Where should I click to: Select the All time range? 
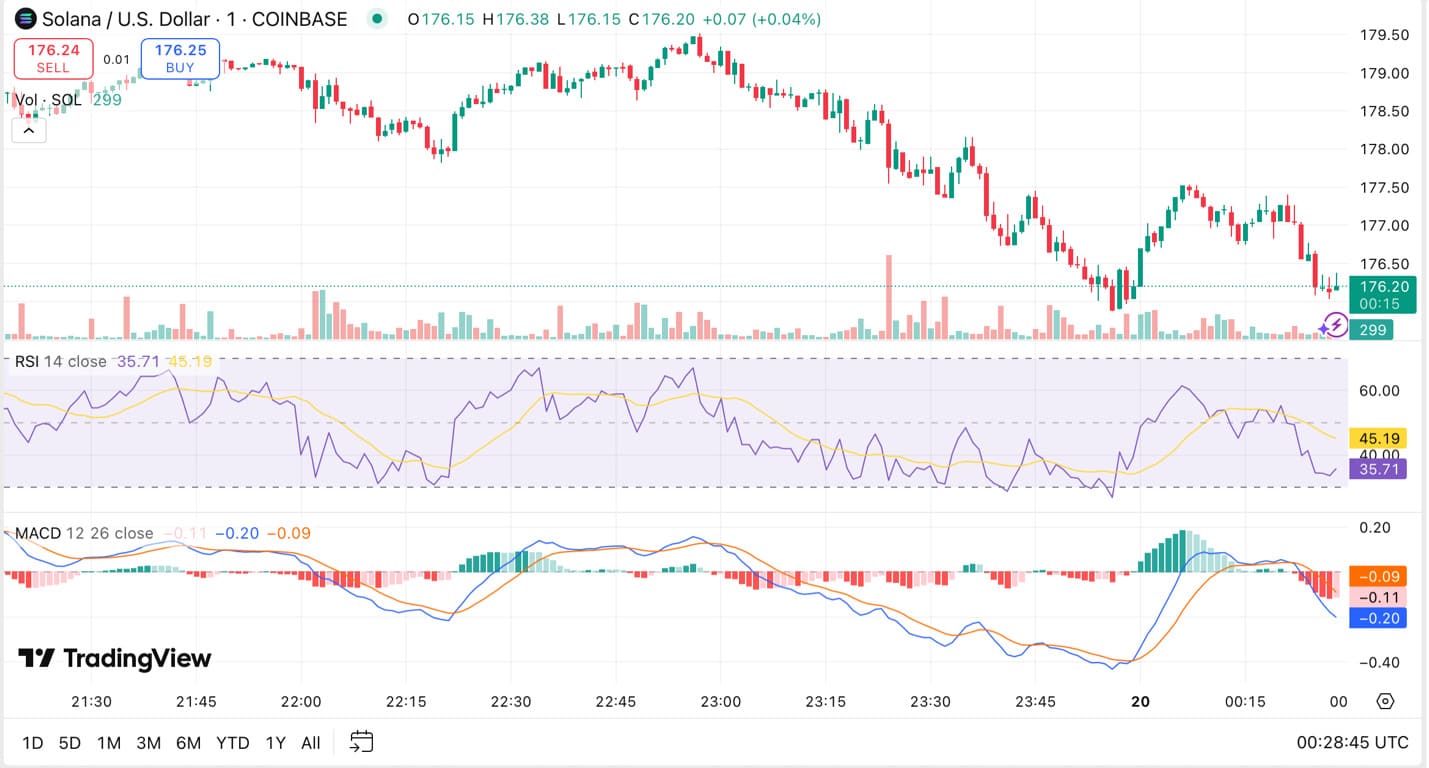[311, 743]
